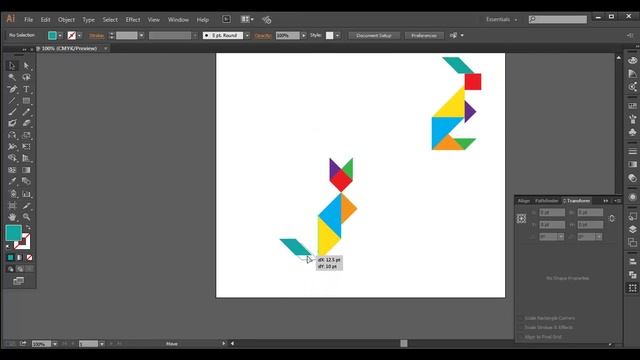The width and height of the screenshot is (640, 360).
Task: Open the zoom level dropdown in status bar
Action: pos(55,344)
